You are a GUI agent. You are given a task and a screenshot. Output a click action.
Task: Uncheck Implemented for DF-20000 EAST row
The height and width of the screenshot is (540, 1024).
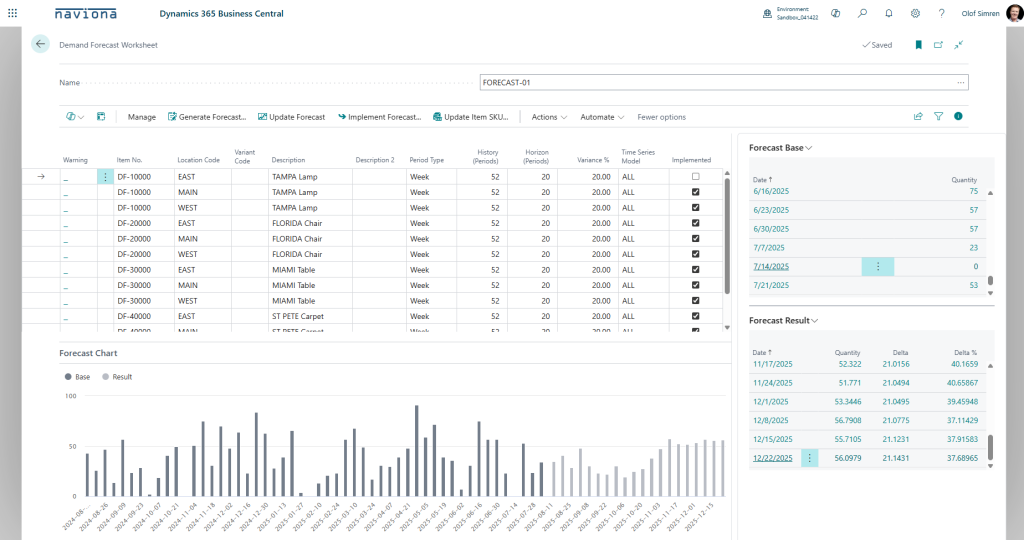(x=696, y=223)
